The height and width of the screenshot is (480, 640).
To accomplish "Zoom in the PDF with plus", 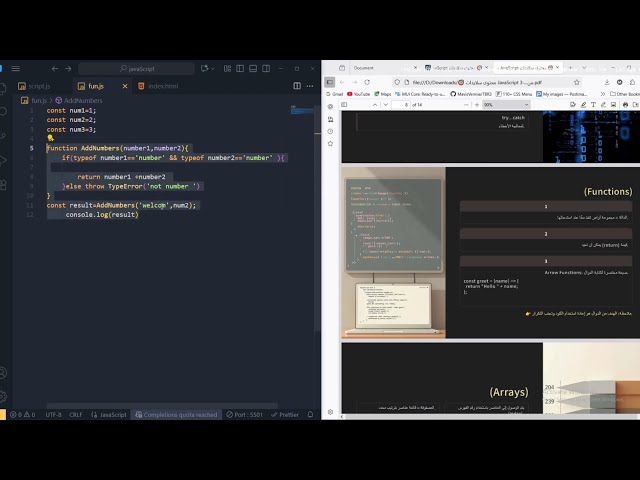I will click(477, 105).
